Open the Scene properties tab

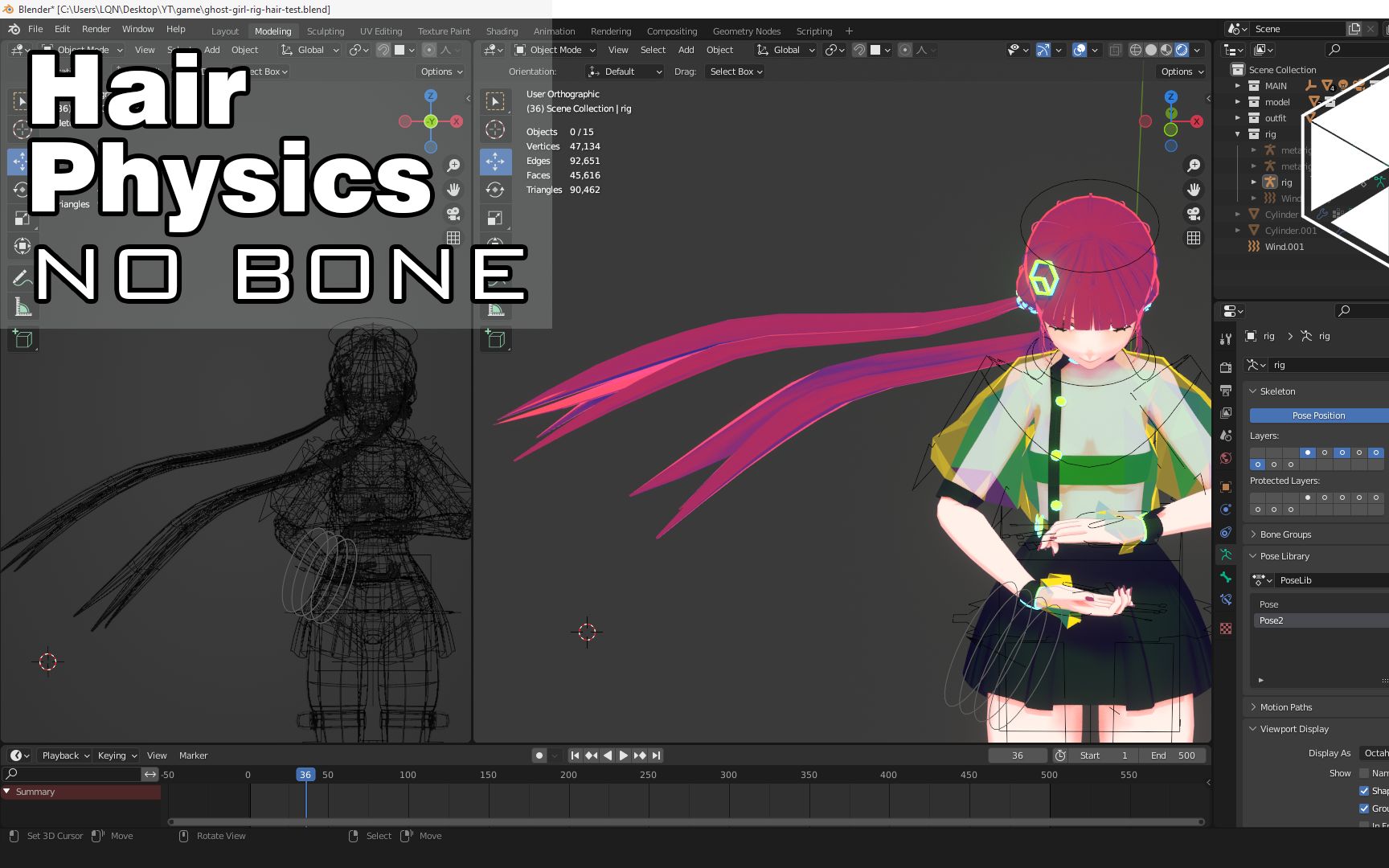pyautogui.click(x=1225, y=435)
